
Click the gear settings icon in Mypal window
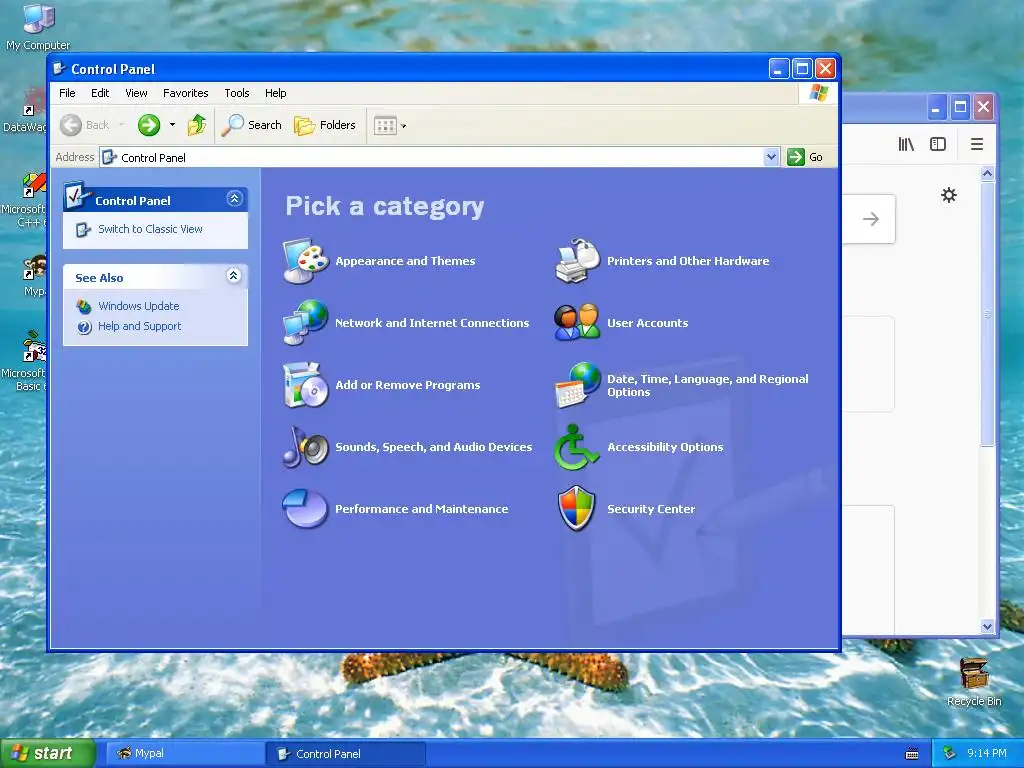pos(949,195)
